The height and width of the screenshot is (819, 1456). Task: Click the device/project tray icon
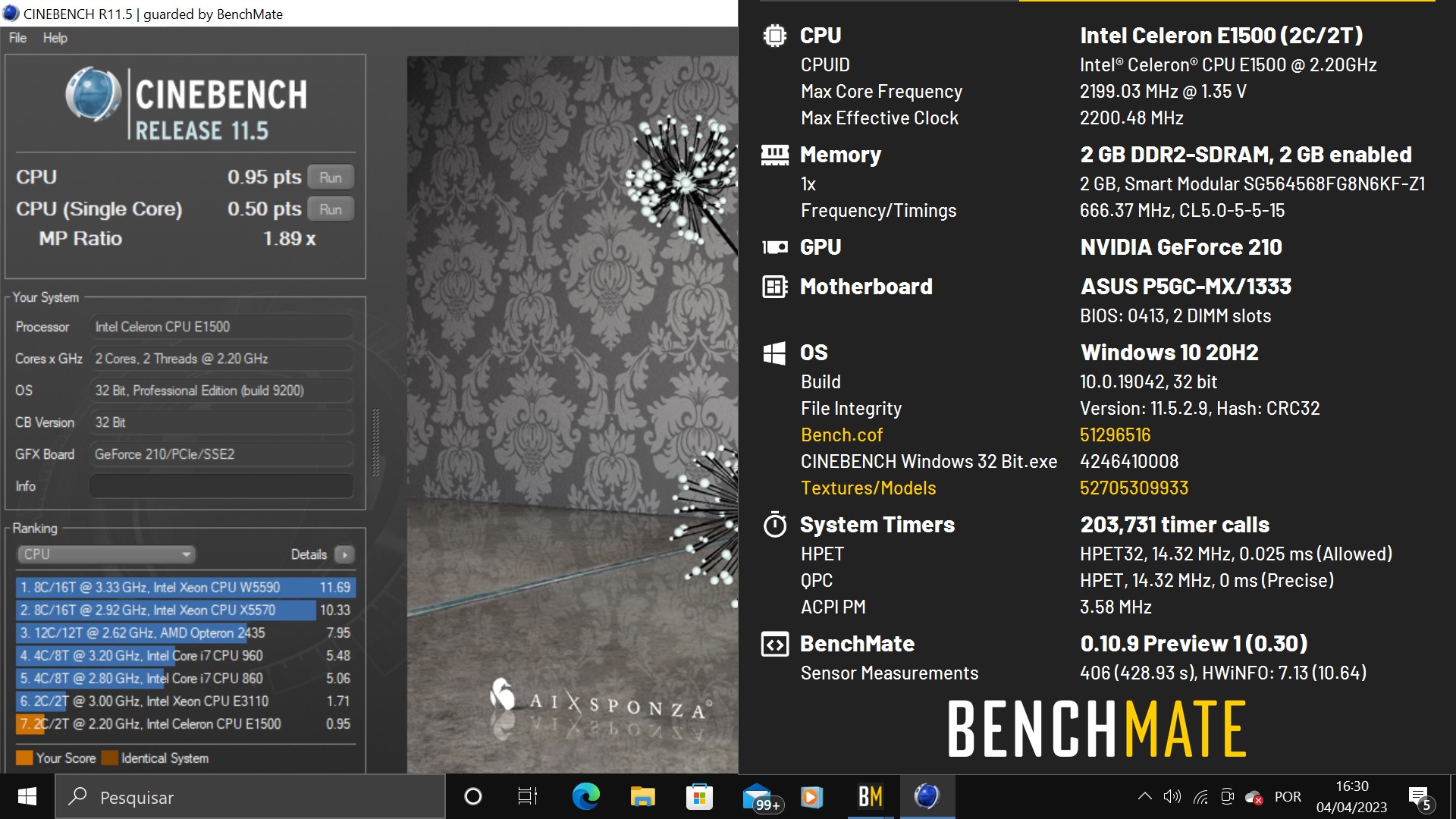pyautogui.click(x=1227, y=796)
